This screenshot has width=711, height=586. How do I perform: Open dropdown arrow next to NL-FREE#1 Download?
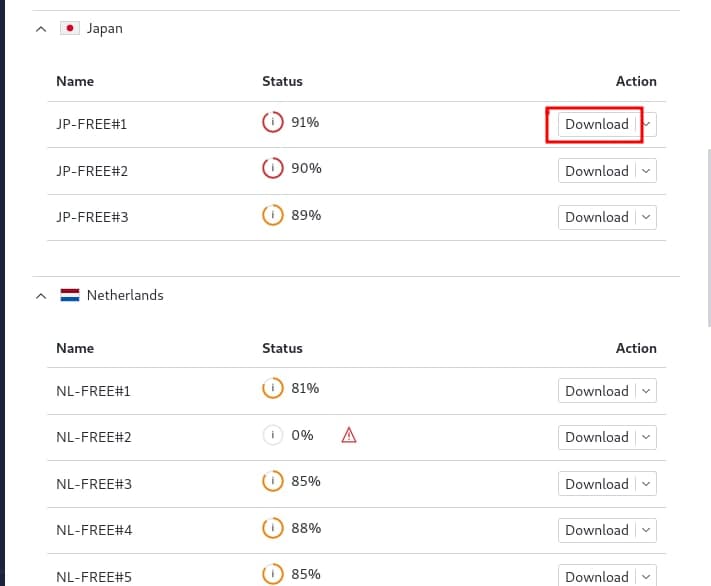click(x=646, y=391)
